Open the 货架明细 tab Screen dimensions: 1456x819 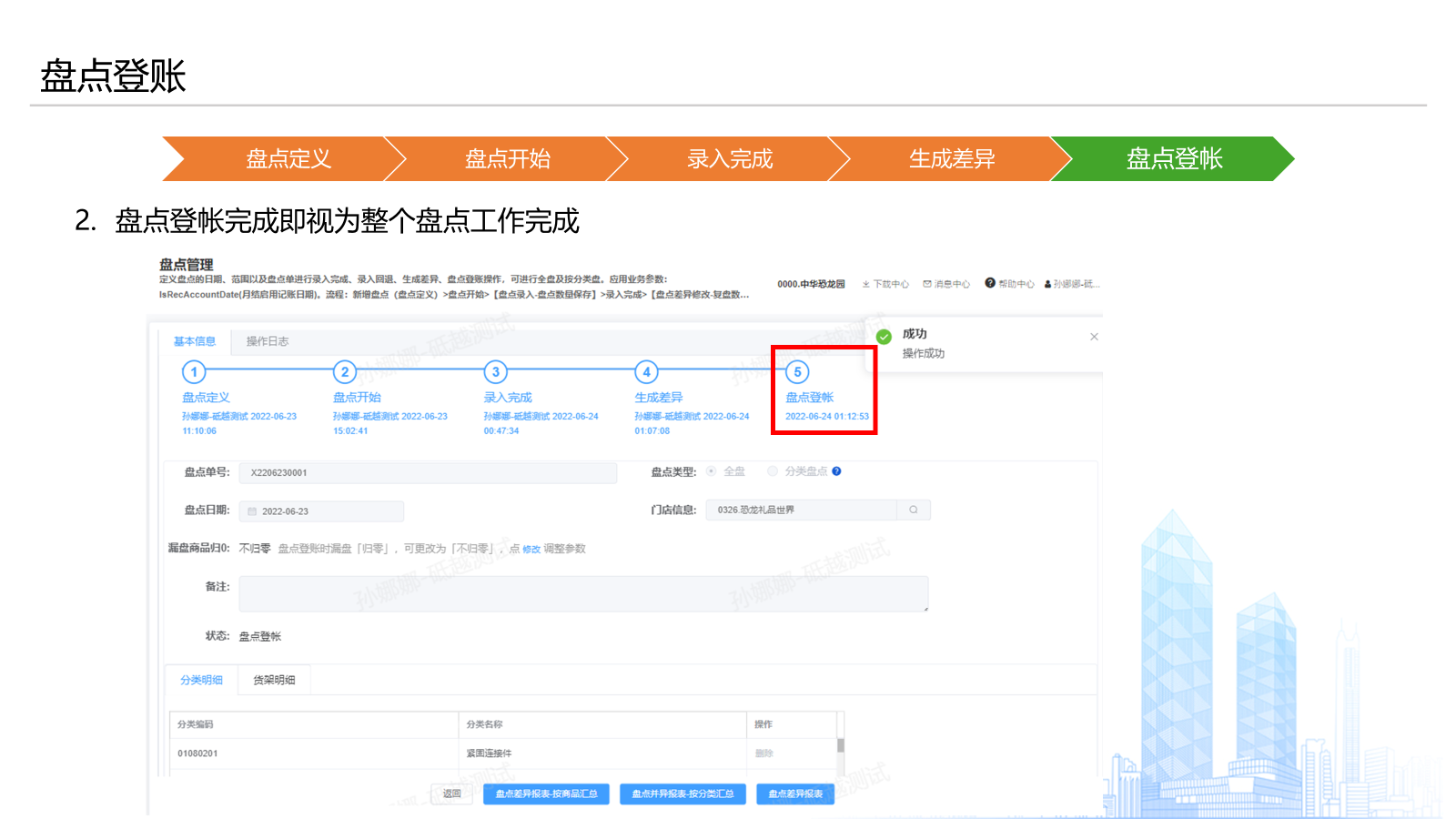[274, 680]
